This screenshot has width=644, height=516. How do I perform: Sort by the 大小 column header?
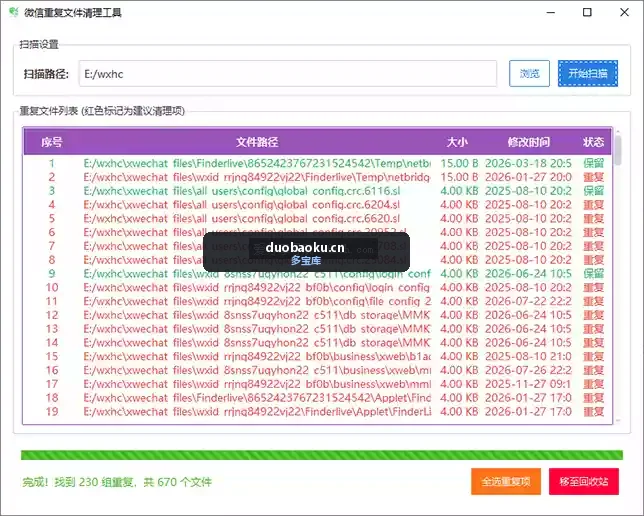[457, 142]
